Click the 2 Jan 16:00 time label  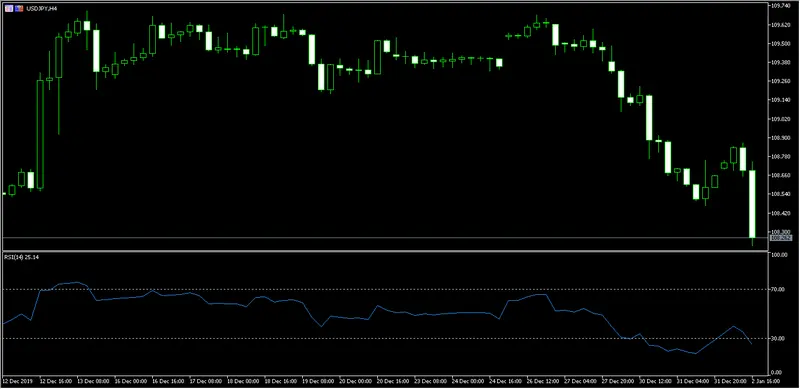coord(765,381)
